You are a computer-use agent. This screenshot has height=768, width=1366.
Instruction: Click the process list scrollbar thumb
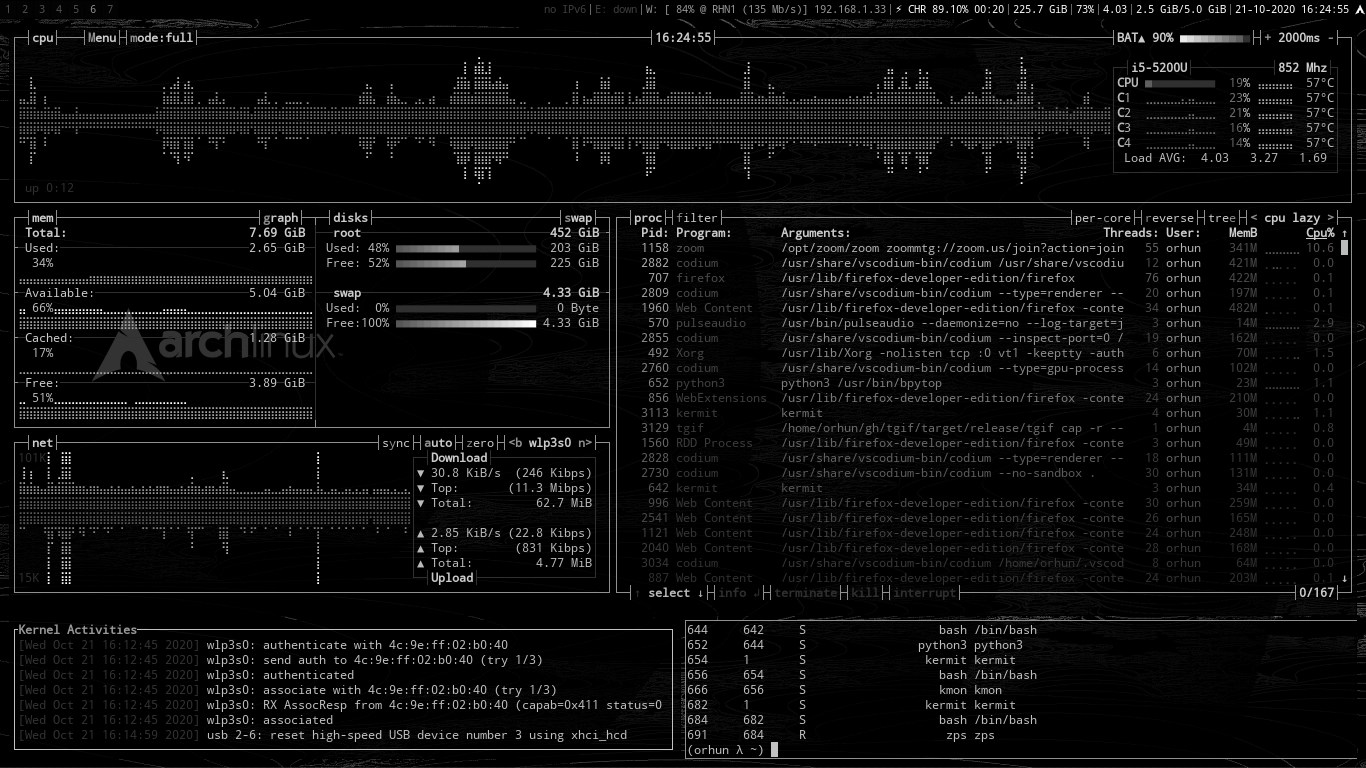click(1344, 248)
